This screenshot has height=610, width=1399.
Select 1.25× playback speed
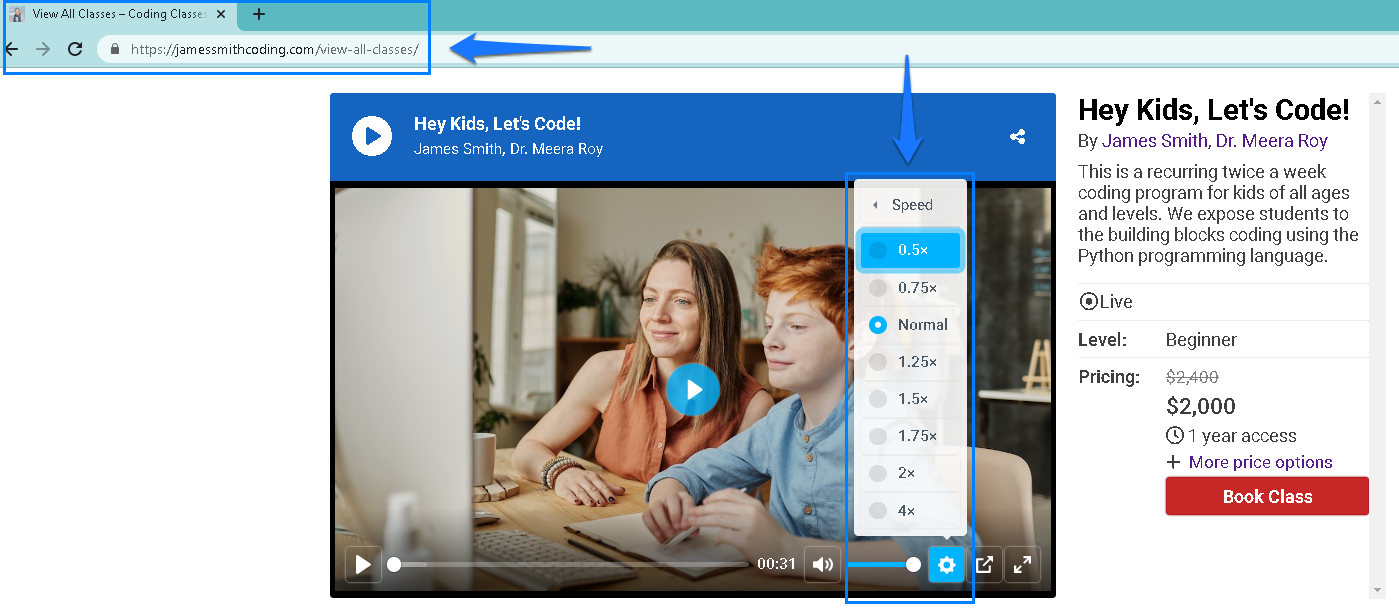(910, 362)
